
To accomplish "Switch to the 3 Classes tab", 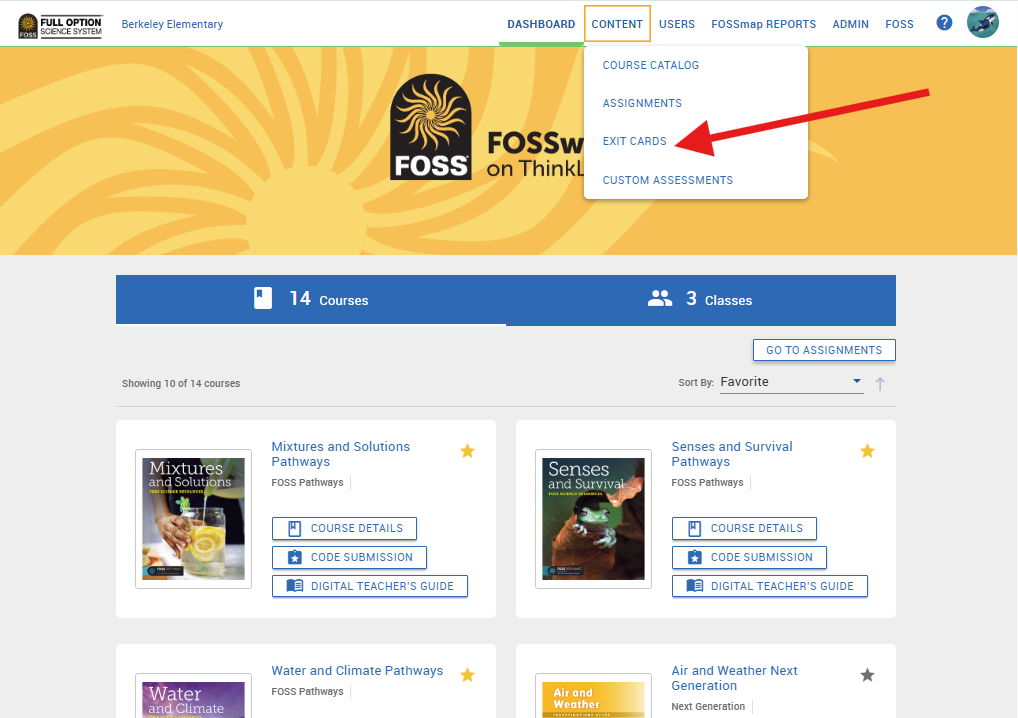I will point(701,299).
